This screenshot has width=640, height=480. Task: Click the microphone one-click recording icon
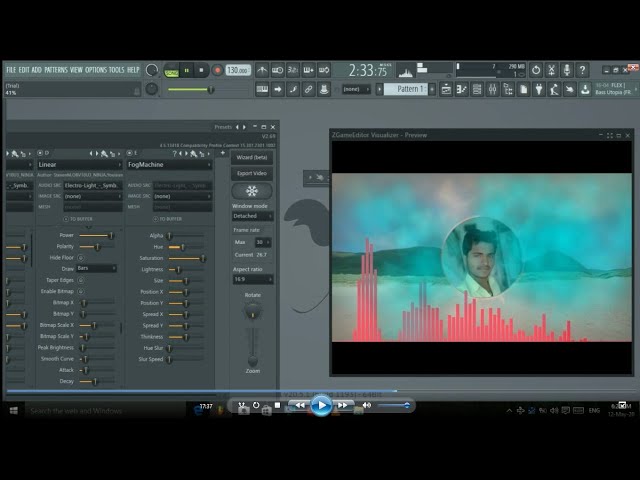click(567, 70)
